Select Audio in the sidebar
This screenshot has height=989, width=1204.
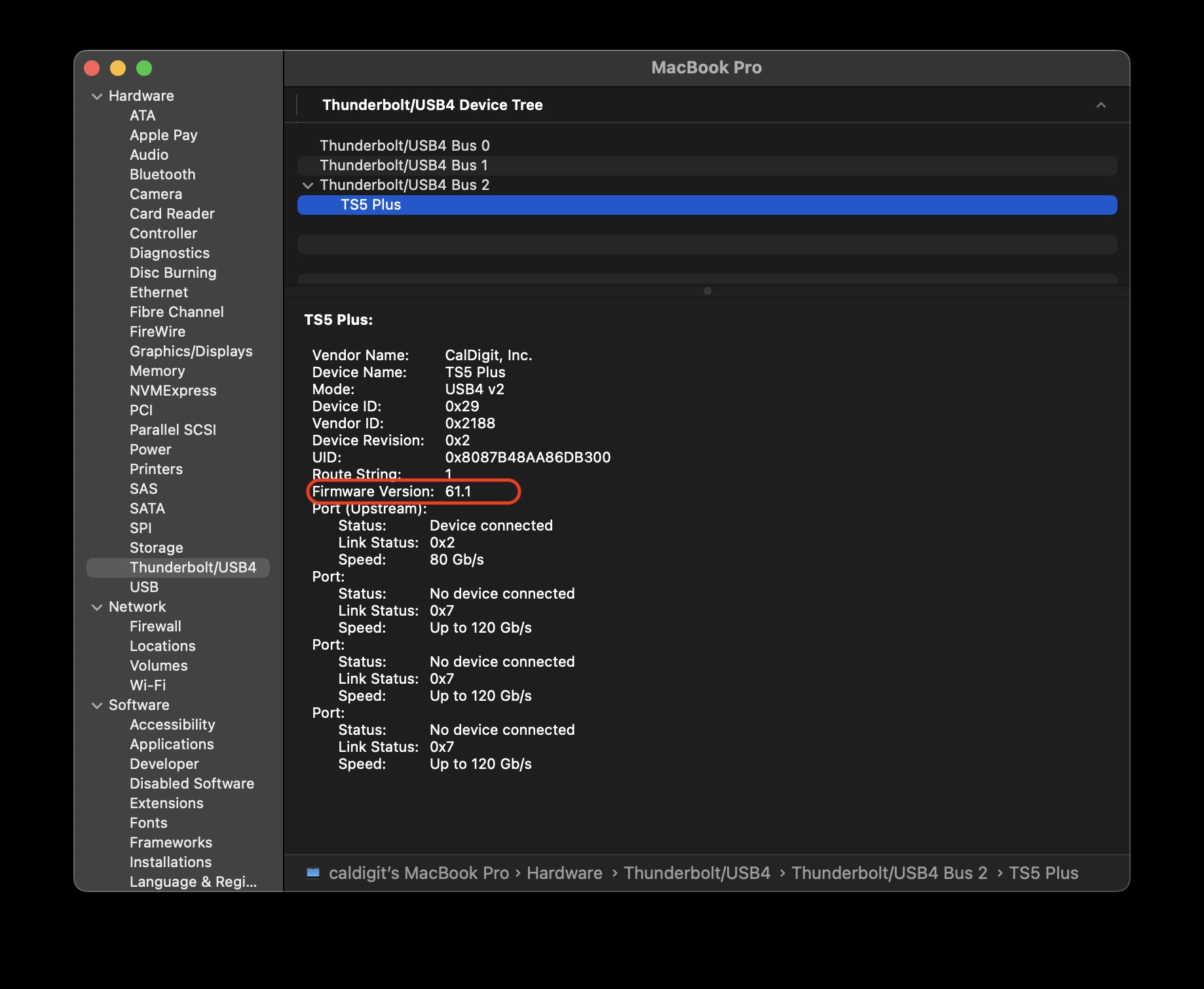[149, 155]
